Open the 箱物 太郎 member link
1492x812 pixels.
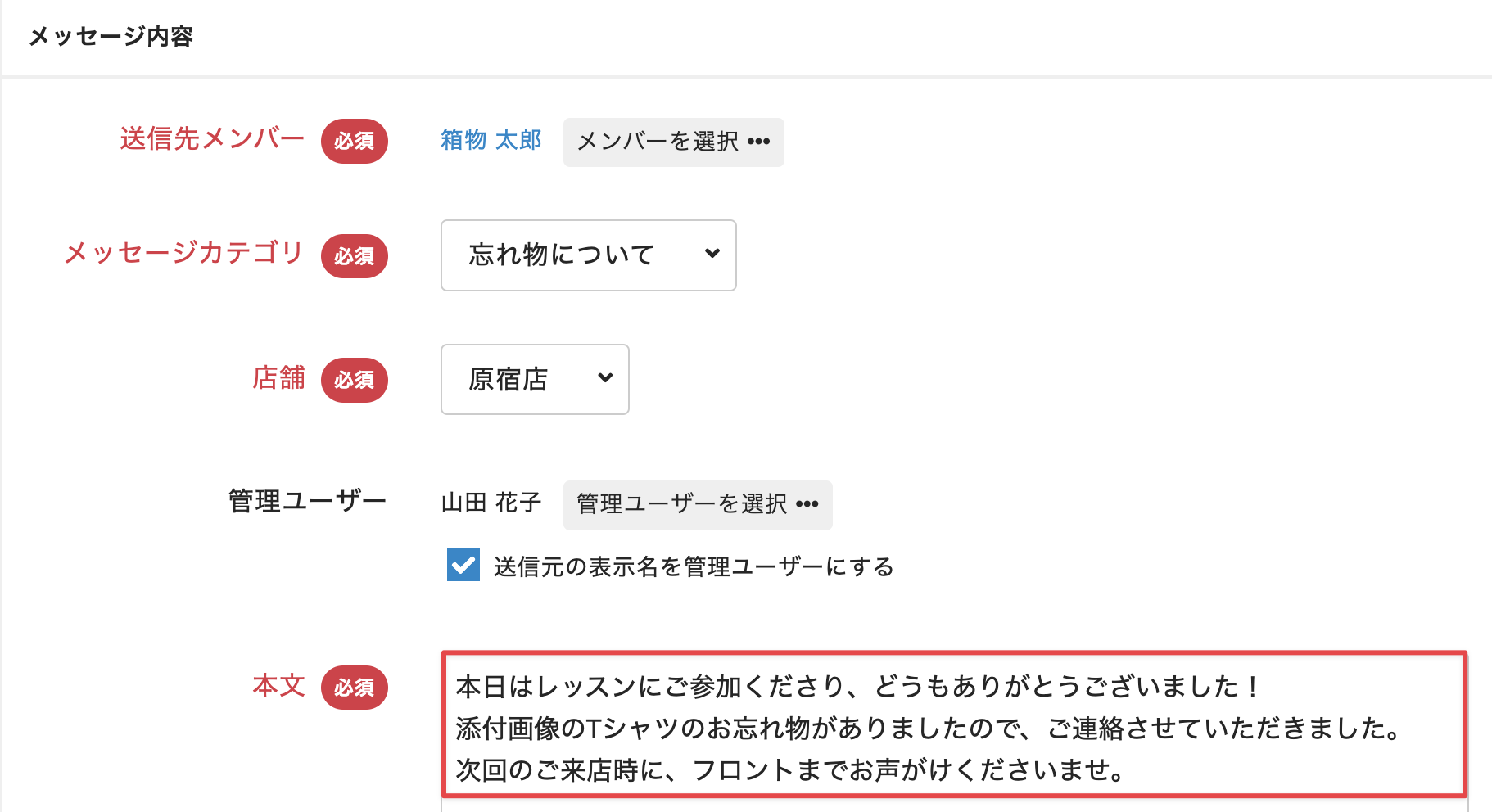(x=491, y=140)
